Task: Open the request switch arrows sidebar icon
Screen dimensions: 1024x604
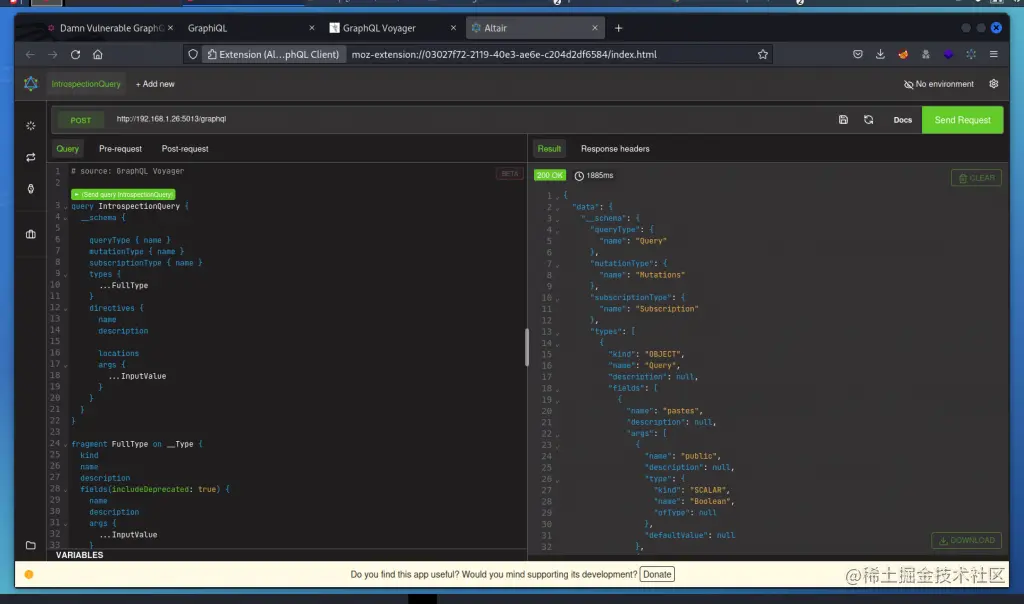Action: (x=31, y=157)
